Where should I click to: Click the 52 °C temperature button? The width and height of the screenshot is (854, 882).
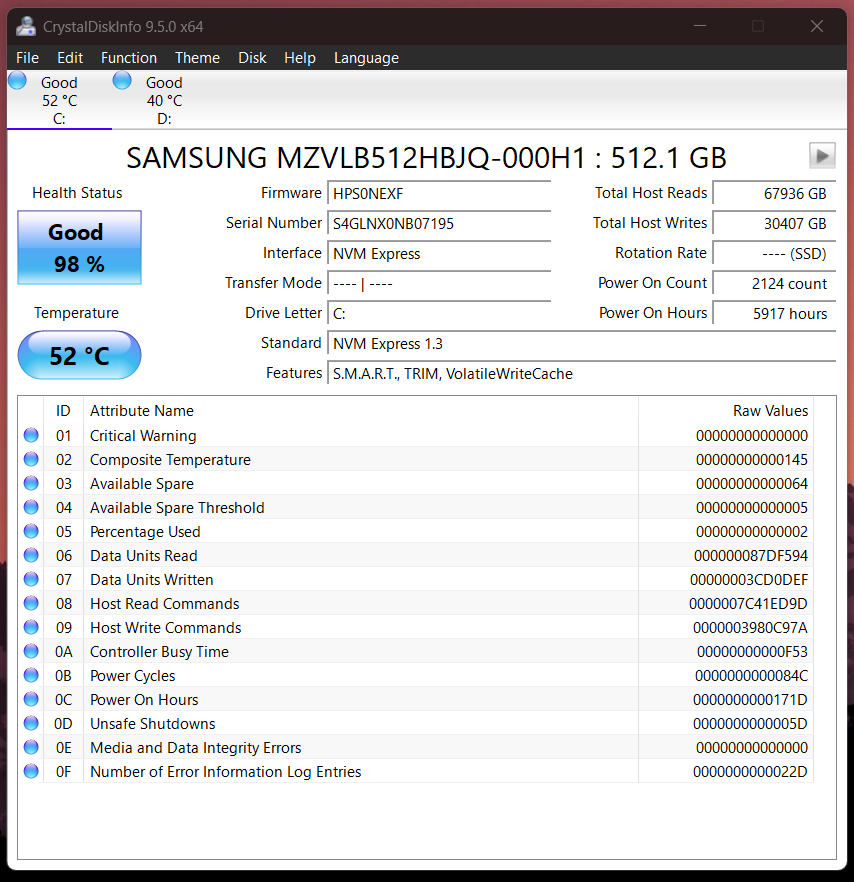point(79,356)
